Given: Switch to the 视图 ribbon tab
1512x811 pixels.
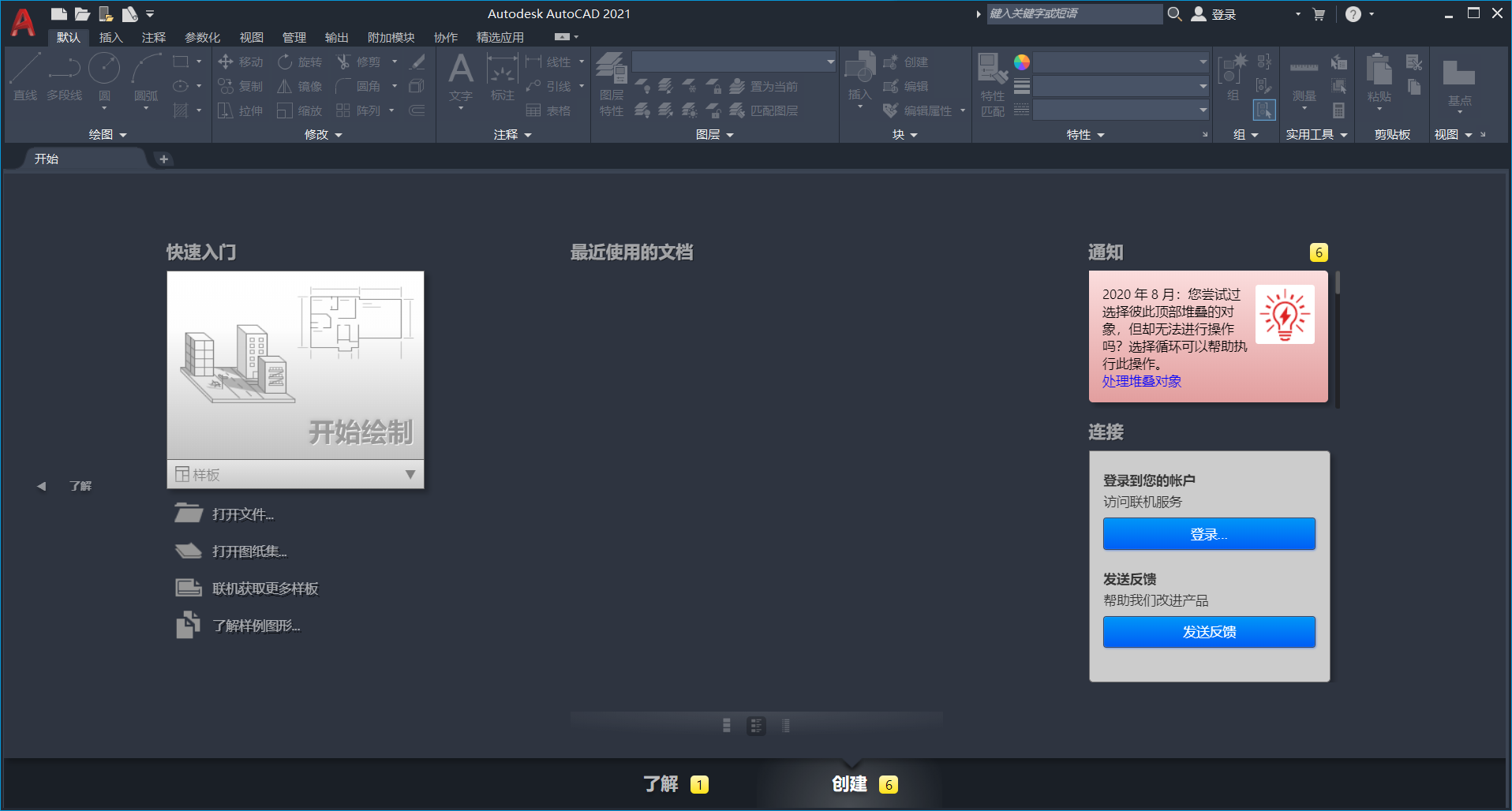Looking at the screenshot, I should (252, 37).
